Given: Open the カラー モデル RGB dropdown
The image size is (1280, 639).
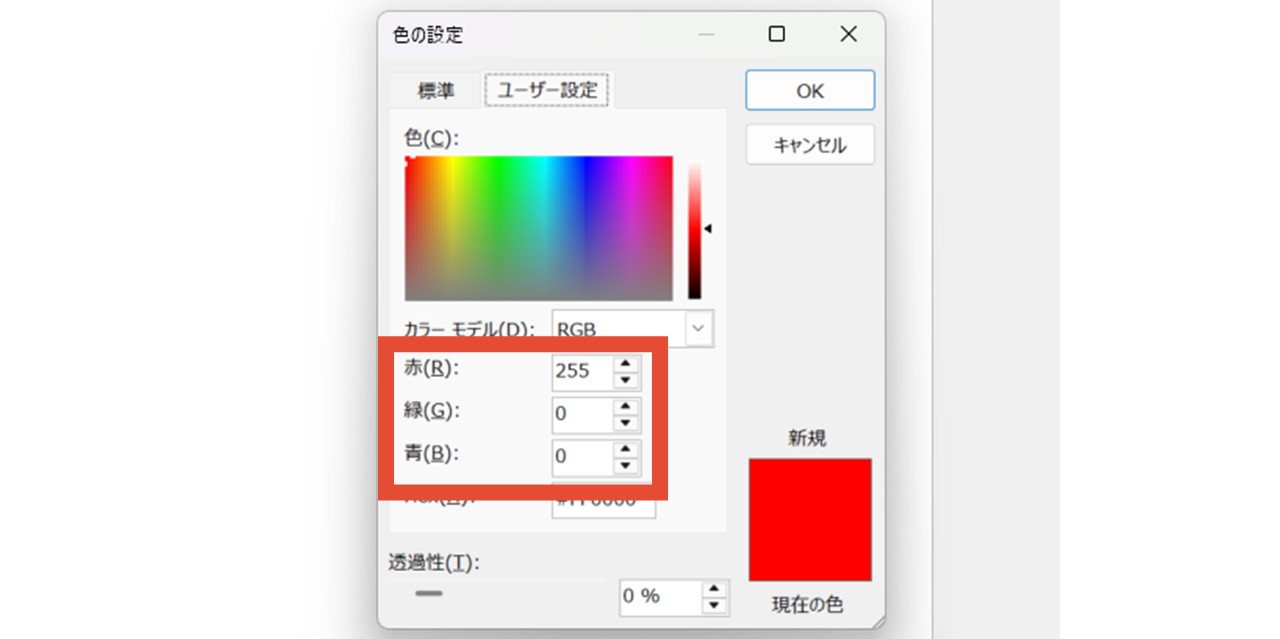Looking at the screenshot, I should coord(698,328).
